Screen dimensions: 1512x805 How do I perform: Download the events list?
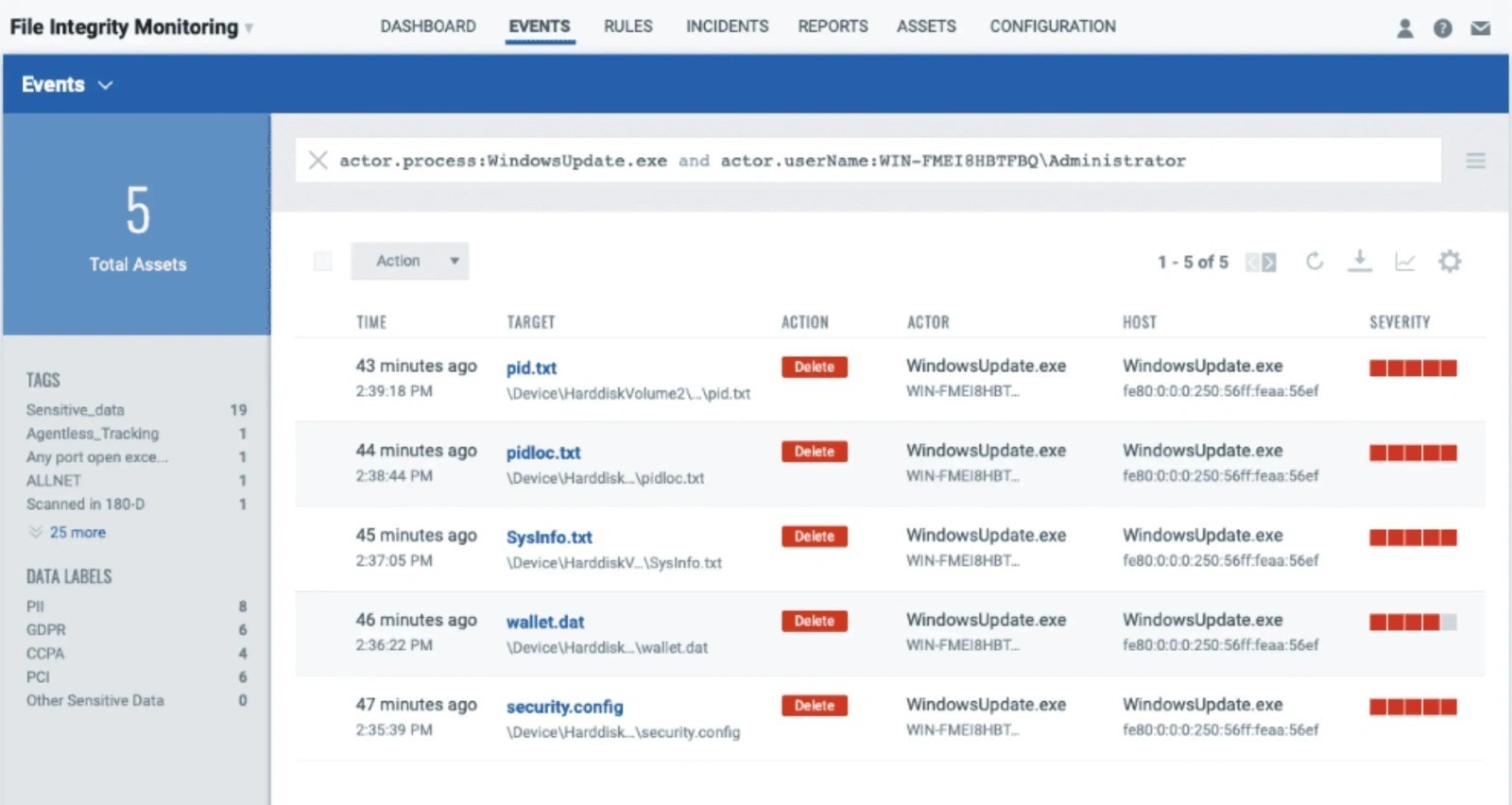[1359, 261]
